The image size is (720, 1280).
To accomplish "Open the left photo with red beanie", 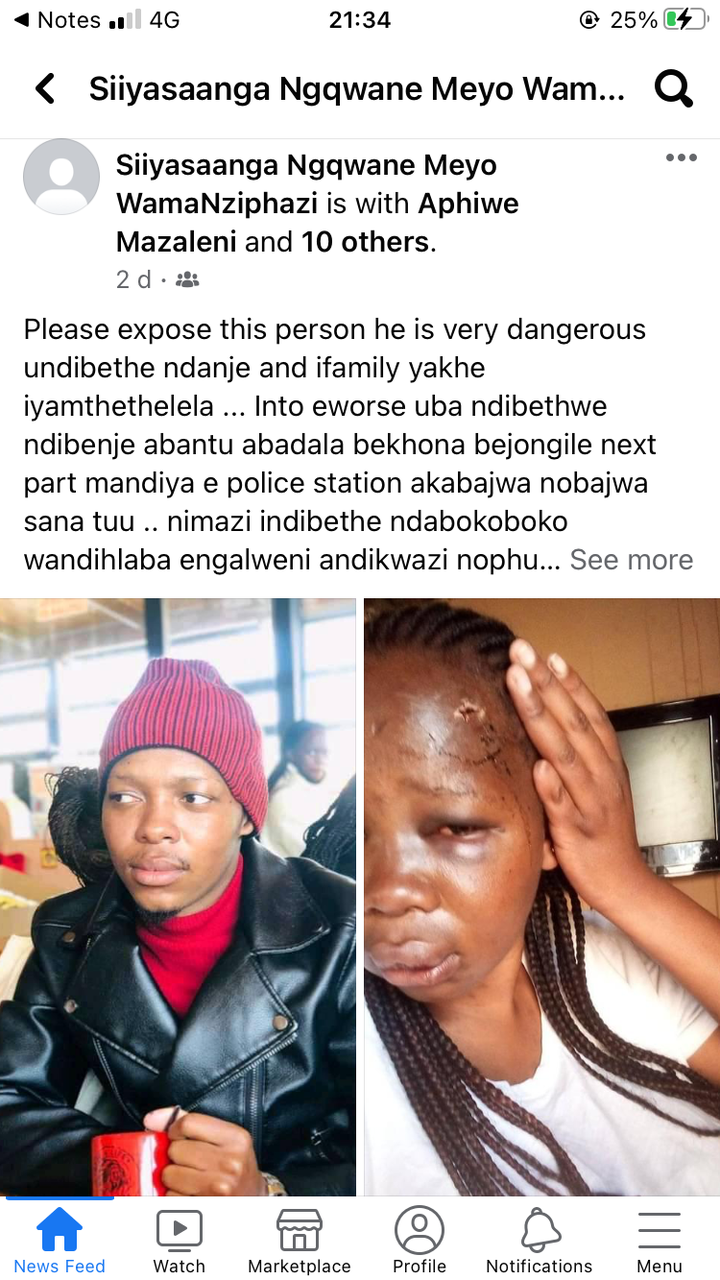I will tap(177, 897).
